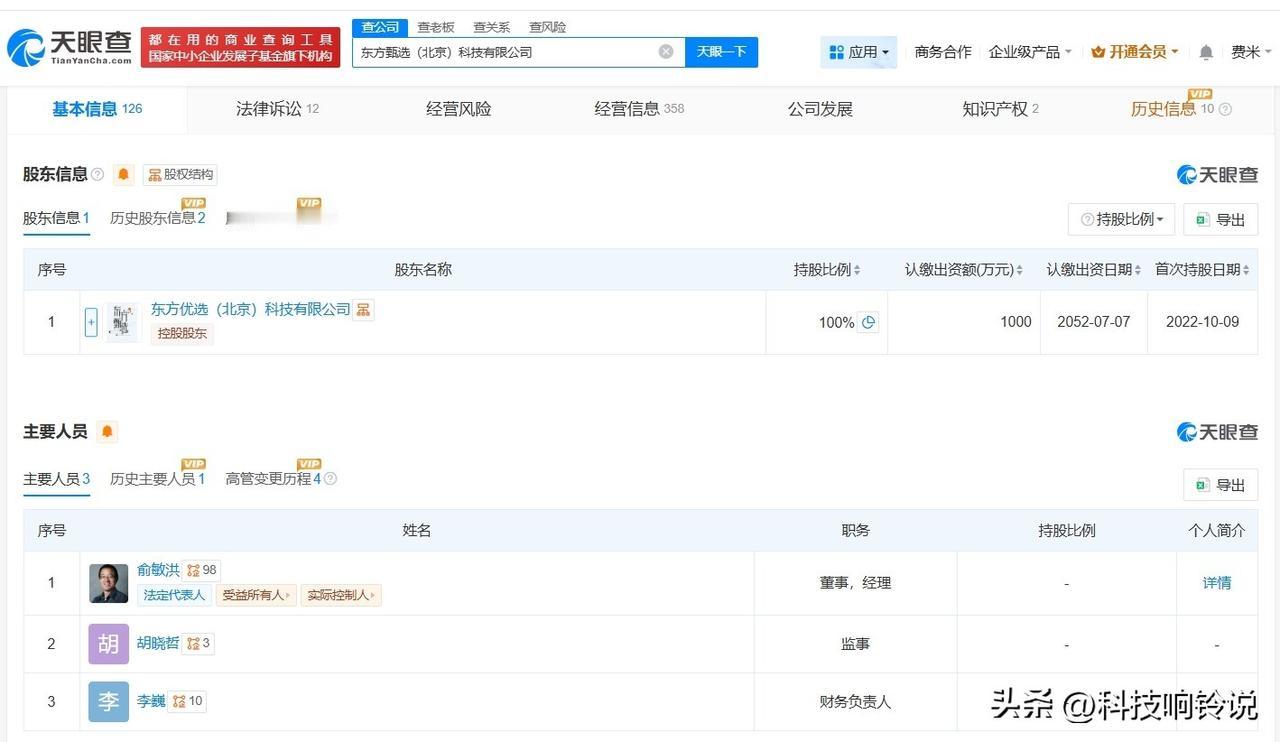Open the 知识产权 tab
Viewport: 1280px width, 742px height.
pos(1000,109)
